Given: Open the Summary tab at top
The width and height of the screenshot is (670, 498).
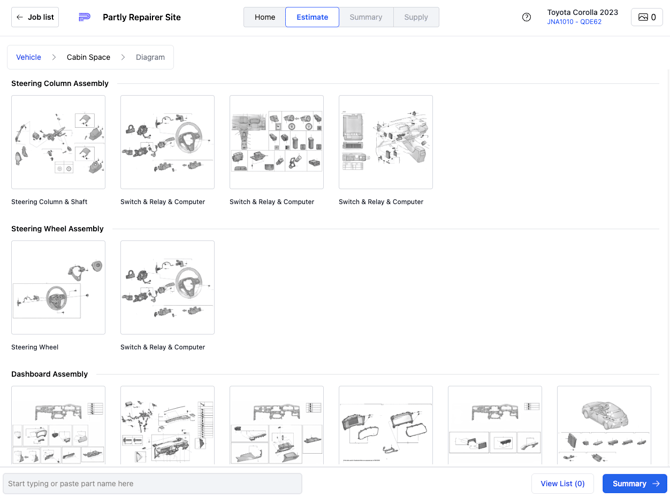Looking at the screenshot, I should (366, 17).
